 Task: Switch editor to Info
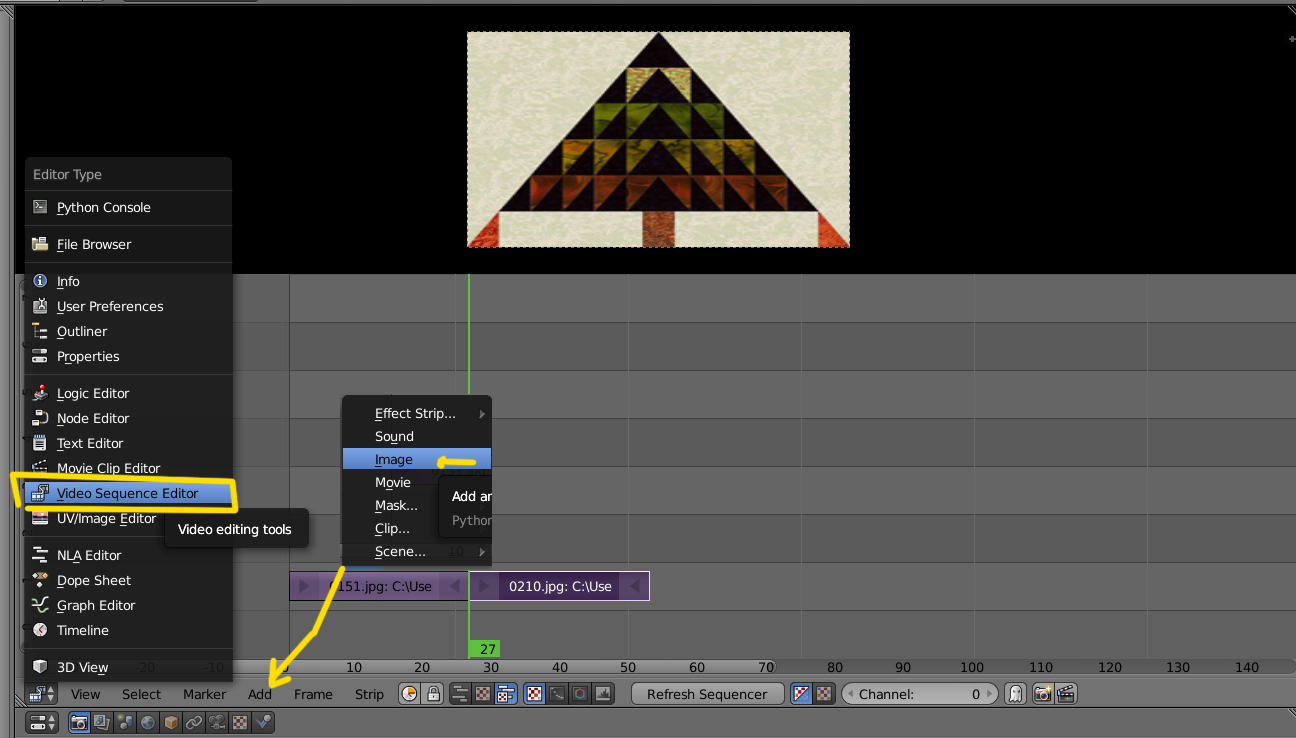click(x=128, y=281)
